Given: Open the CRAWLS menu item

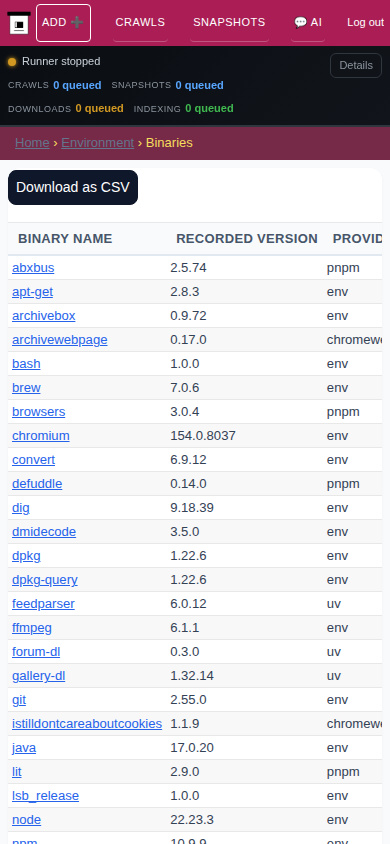Looking at the screenshot, I should (x=140, y=23).
